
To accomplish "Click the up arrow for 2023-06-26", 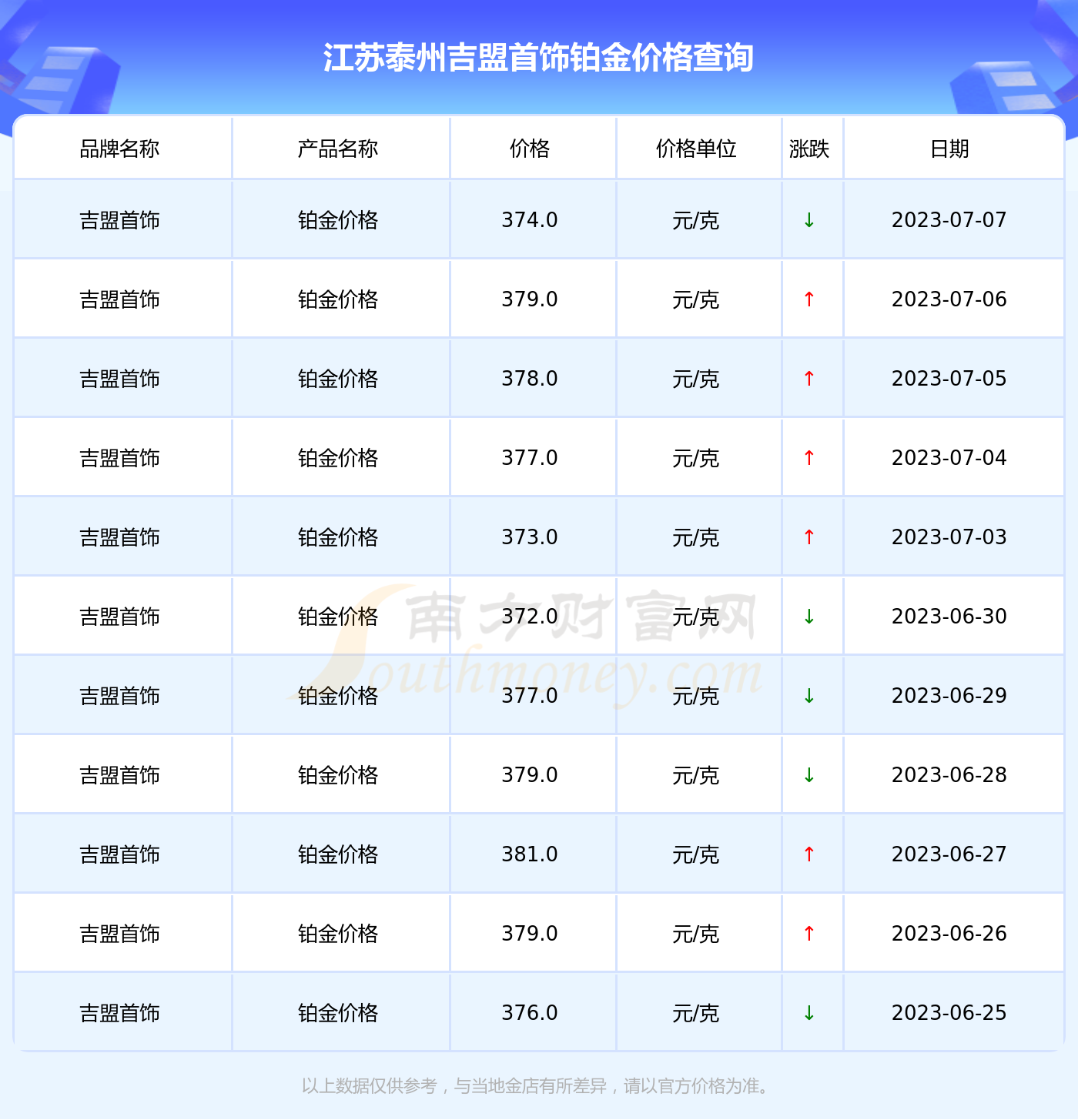I will coord(809,934).
